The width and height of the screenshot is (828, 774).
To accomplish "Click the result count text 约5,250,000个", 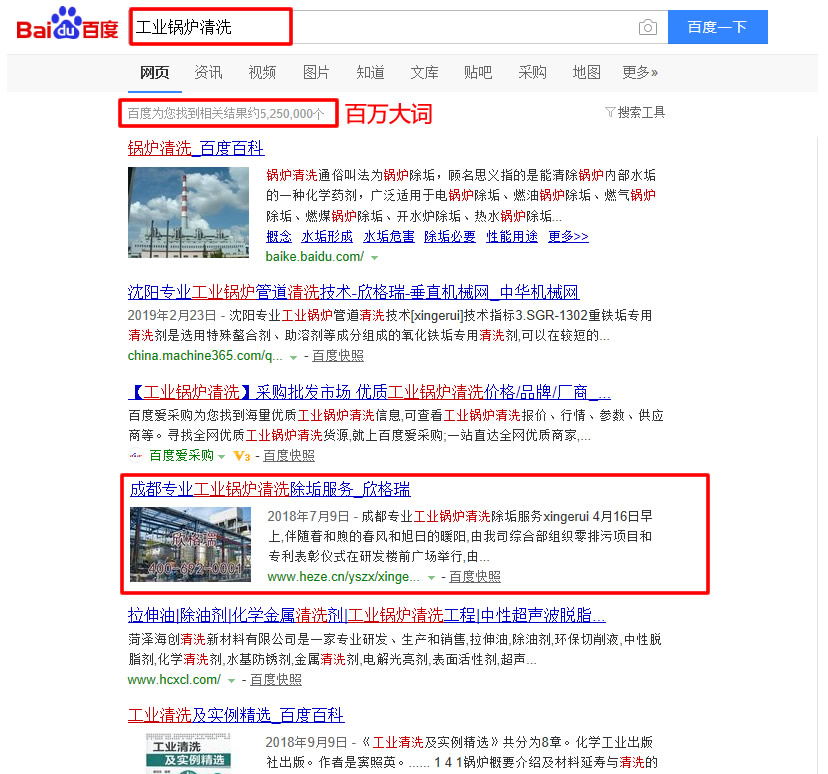I will point(288,114).
